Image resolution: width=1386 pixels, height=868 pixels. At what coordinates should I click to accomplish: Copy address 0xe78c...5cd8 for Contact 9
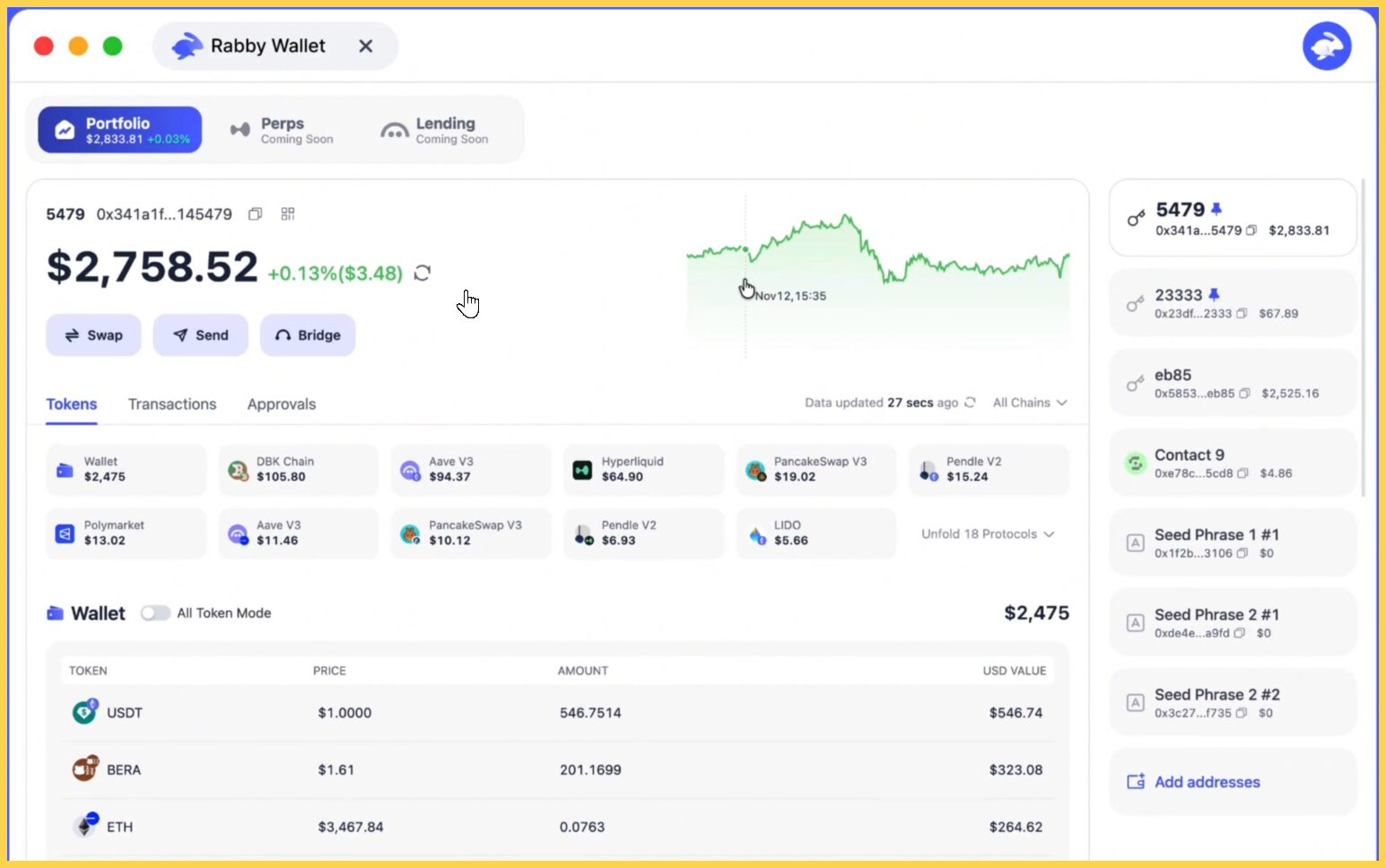[x=1242, y=473]
